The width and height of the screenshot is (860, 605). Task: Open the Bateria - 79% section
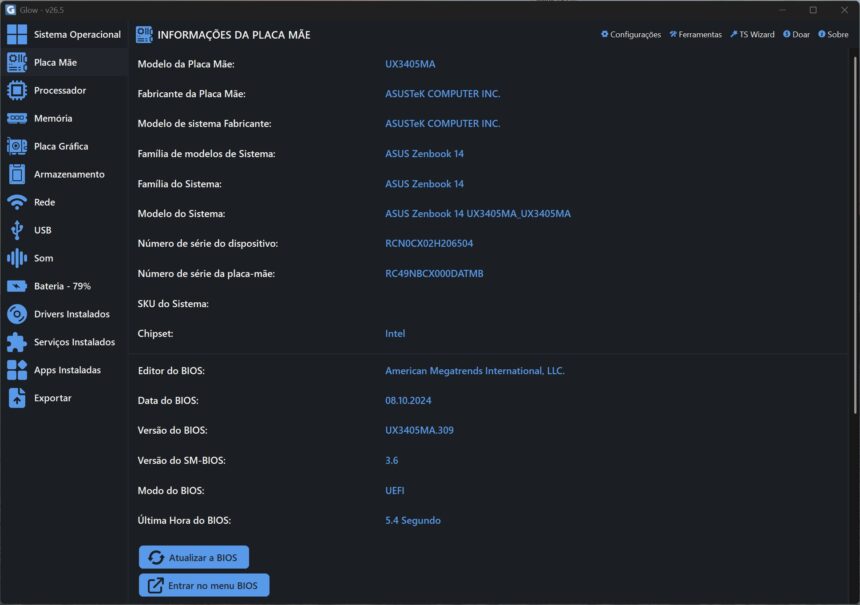62,286
